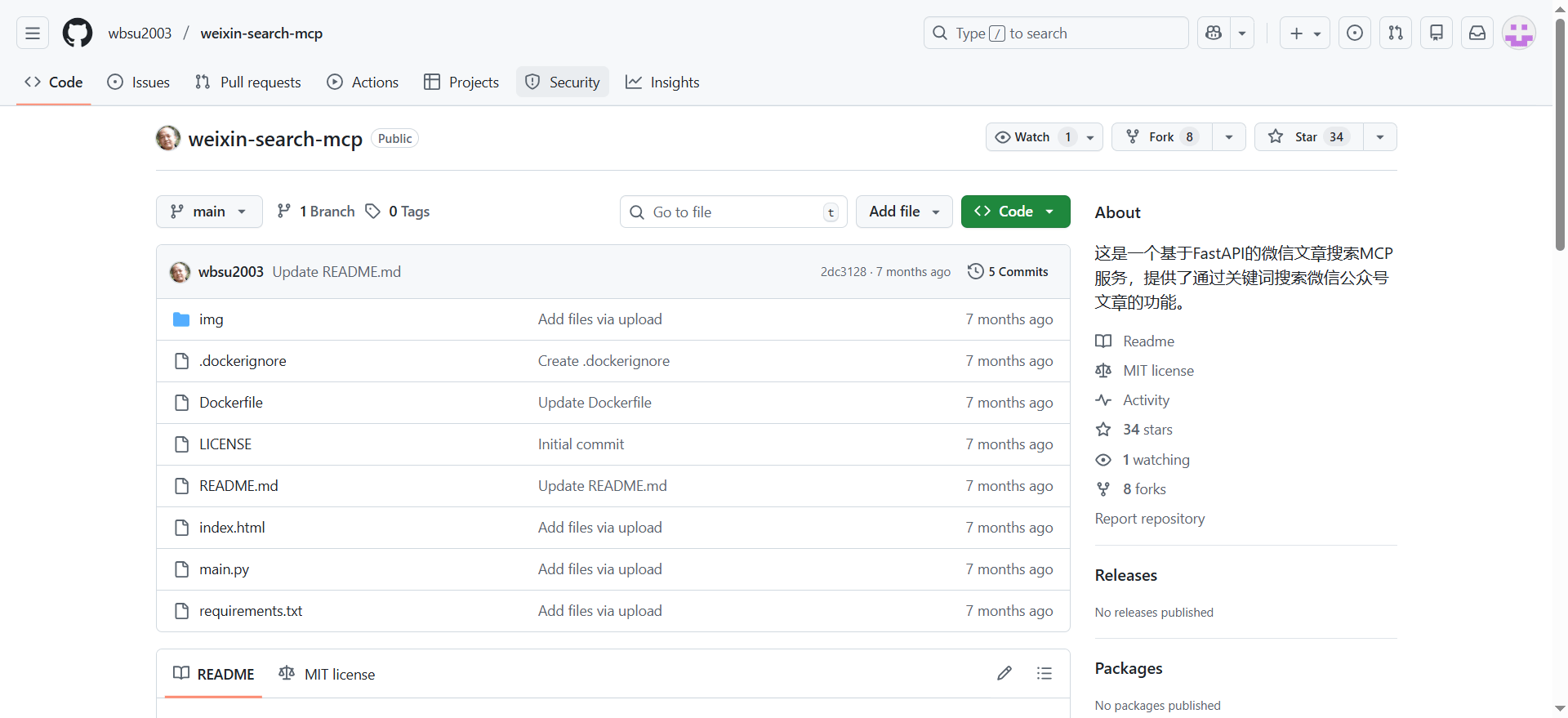Open the GitHub homepage logo
Image resolution: width=1568 pixels, height=718 pixels.
[x=78, y=33]
